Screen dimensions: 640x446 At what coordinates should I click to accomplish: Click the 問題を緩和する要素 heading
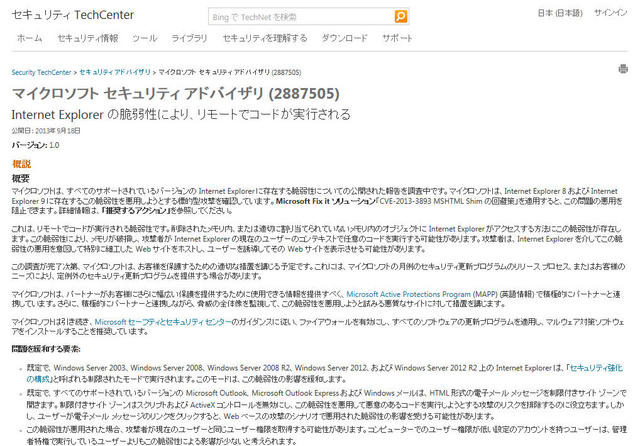tap(46, 349)
